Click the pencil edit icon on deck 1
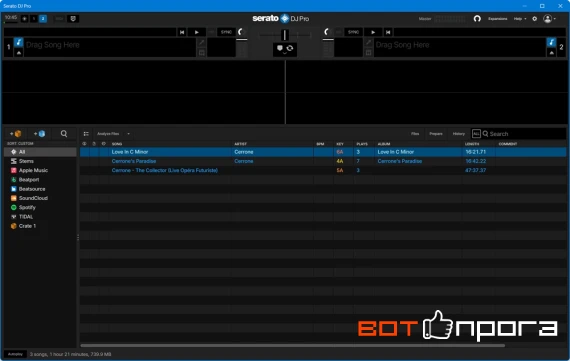Image resolution: width=570 pixels, height=361 pixels. point(201,43)
